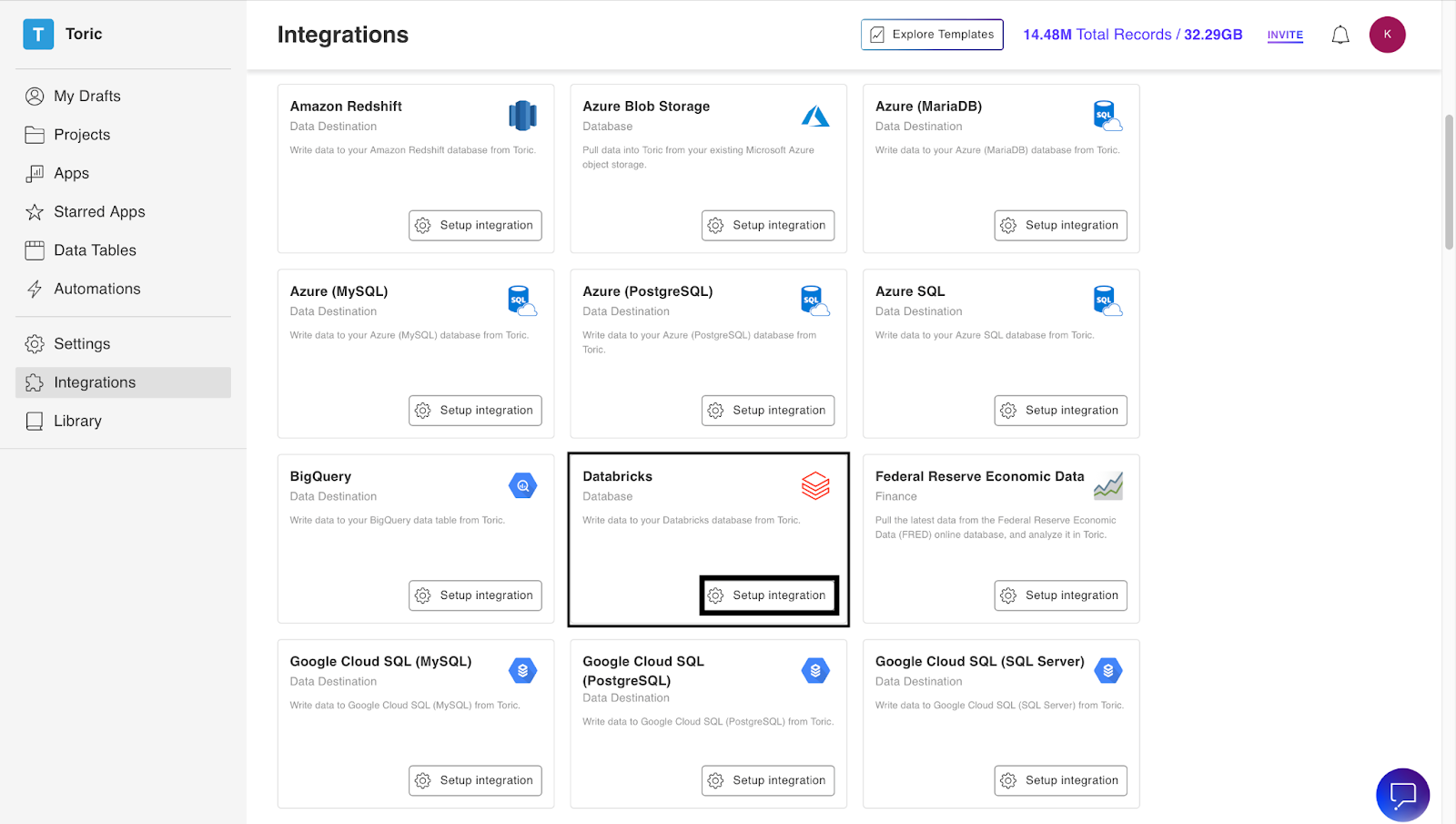1456x824 pixels.
Task: Click the Databricks stacked layers icon
Action: (x=815, y=485)
